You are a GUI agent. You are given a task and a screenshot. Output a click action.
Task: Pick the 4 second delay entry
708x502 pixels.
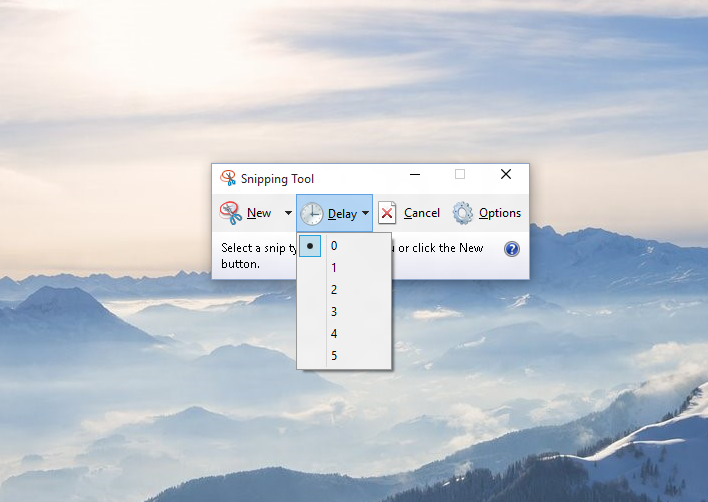click(334, 333)
